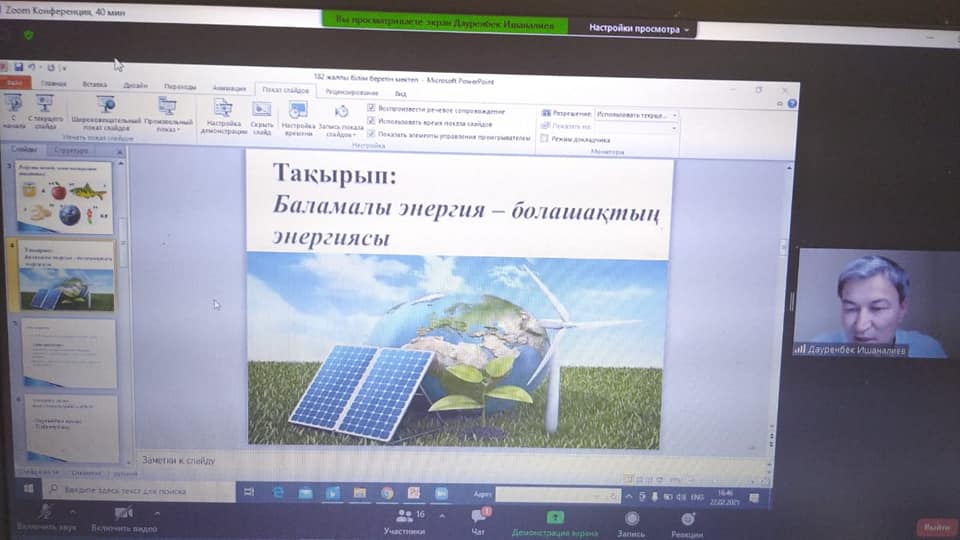Select slide 4 thumbnail with solar panels

point(66,276)
